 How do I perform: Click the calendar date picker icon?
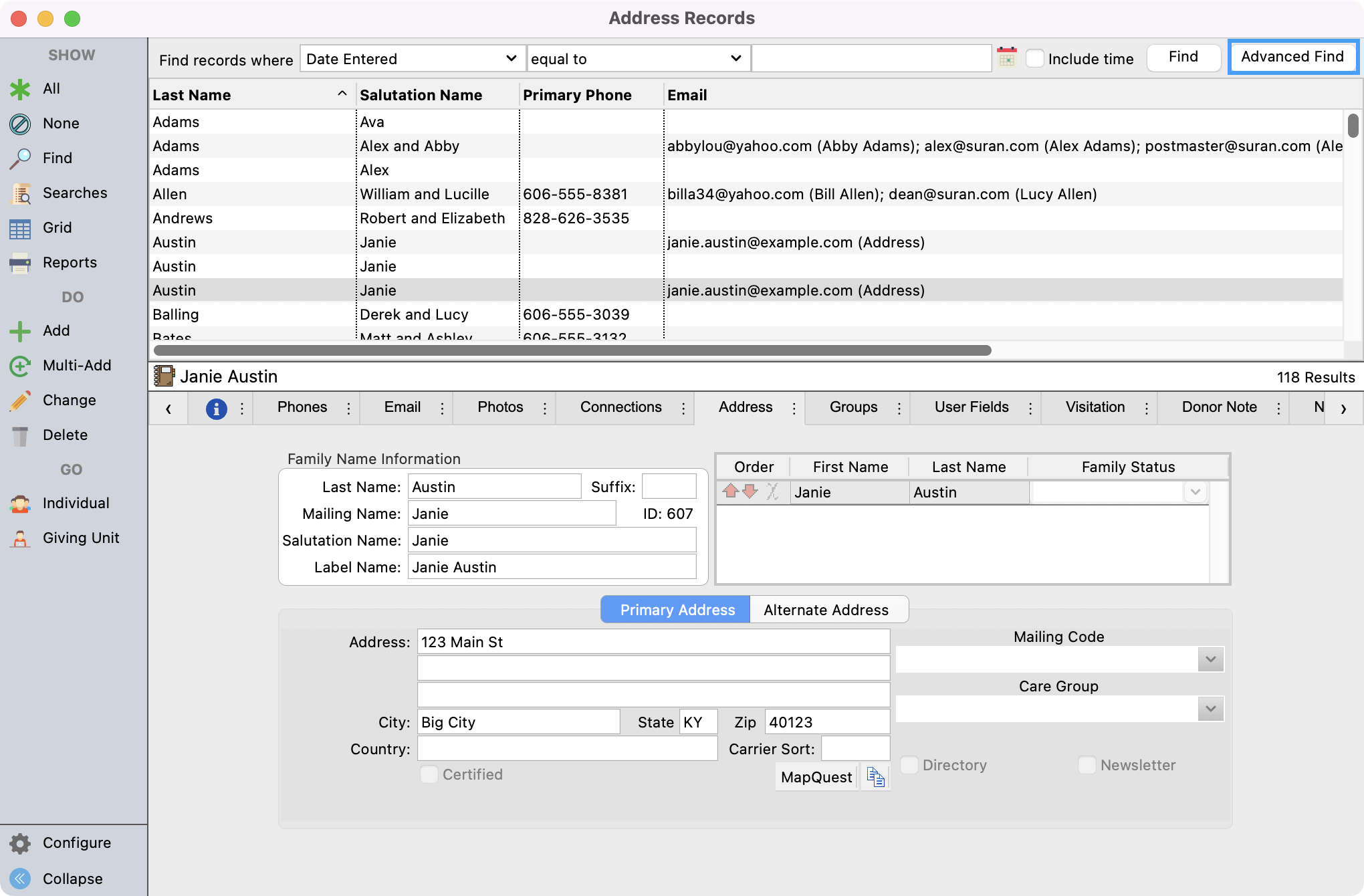click(1006, 58)
